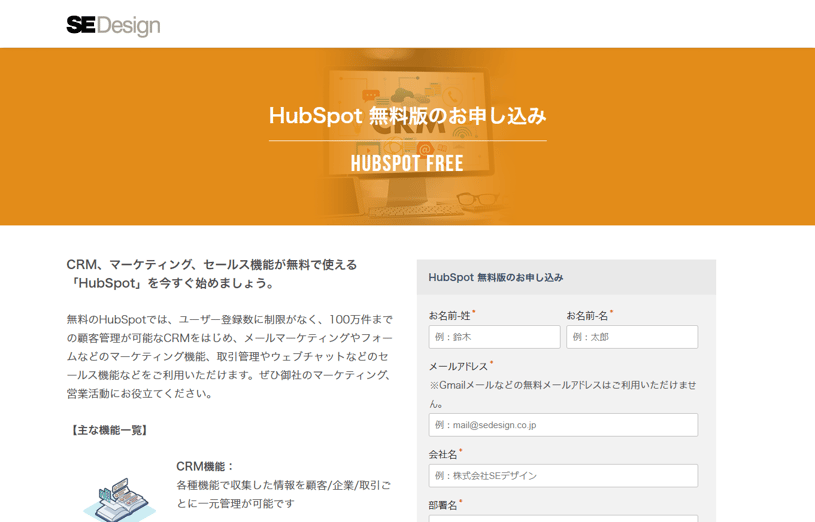
Task: Focus the お名前-姓 input field
Action: click(494, 337)
